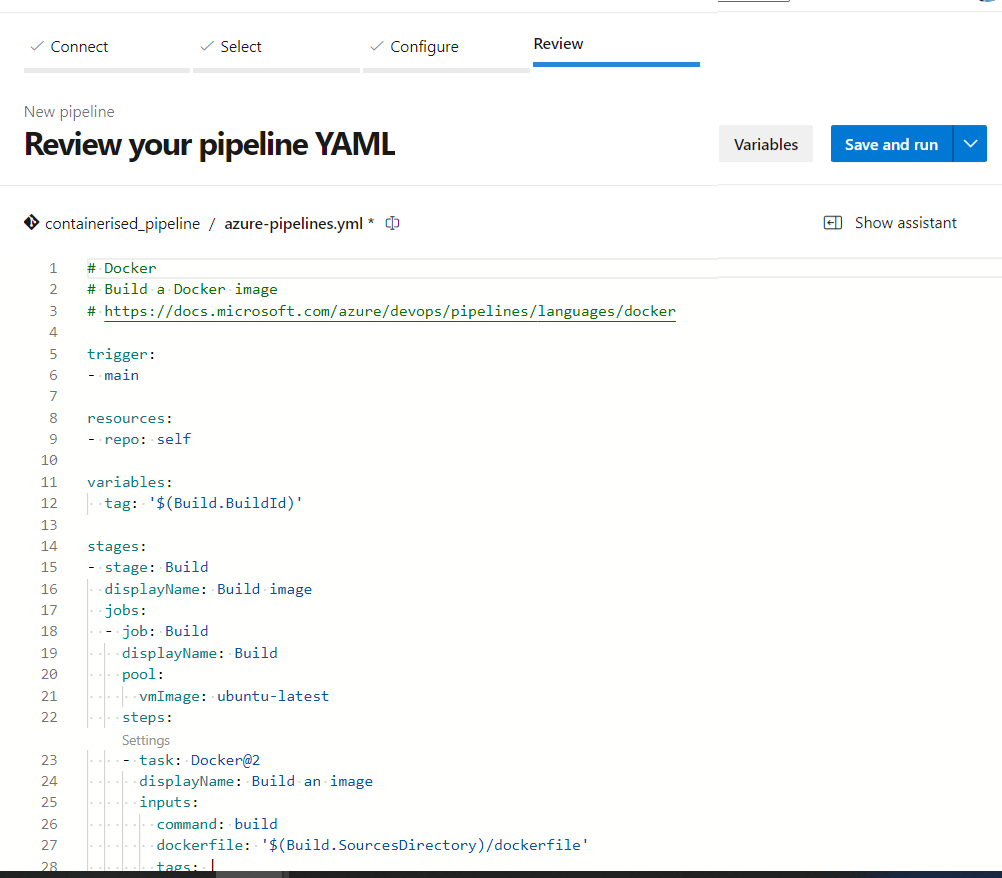
Task: Open the Variables panel
Action: (766, 144)
